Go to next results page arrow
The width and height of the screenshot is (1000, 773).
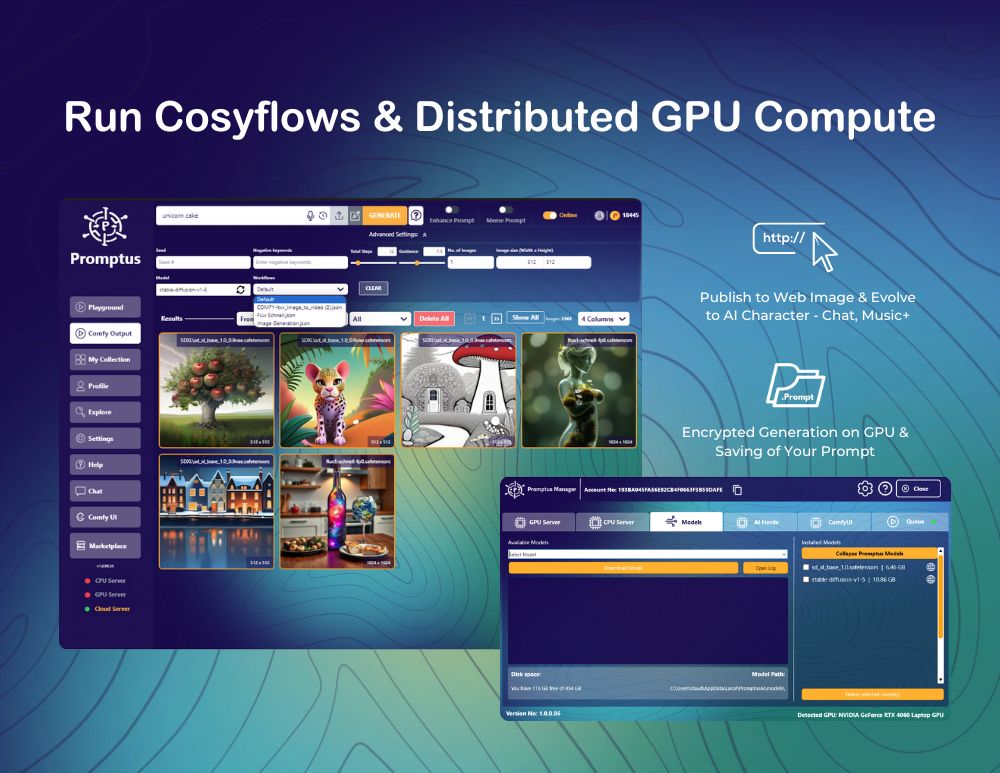tap(496, 318)
